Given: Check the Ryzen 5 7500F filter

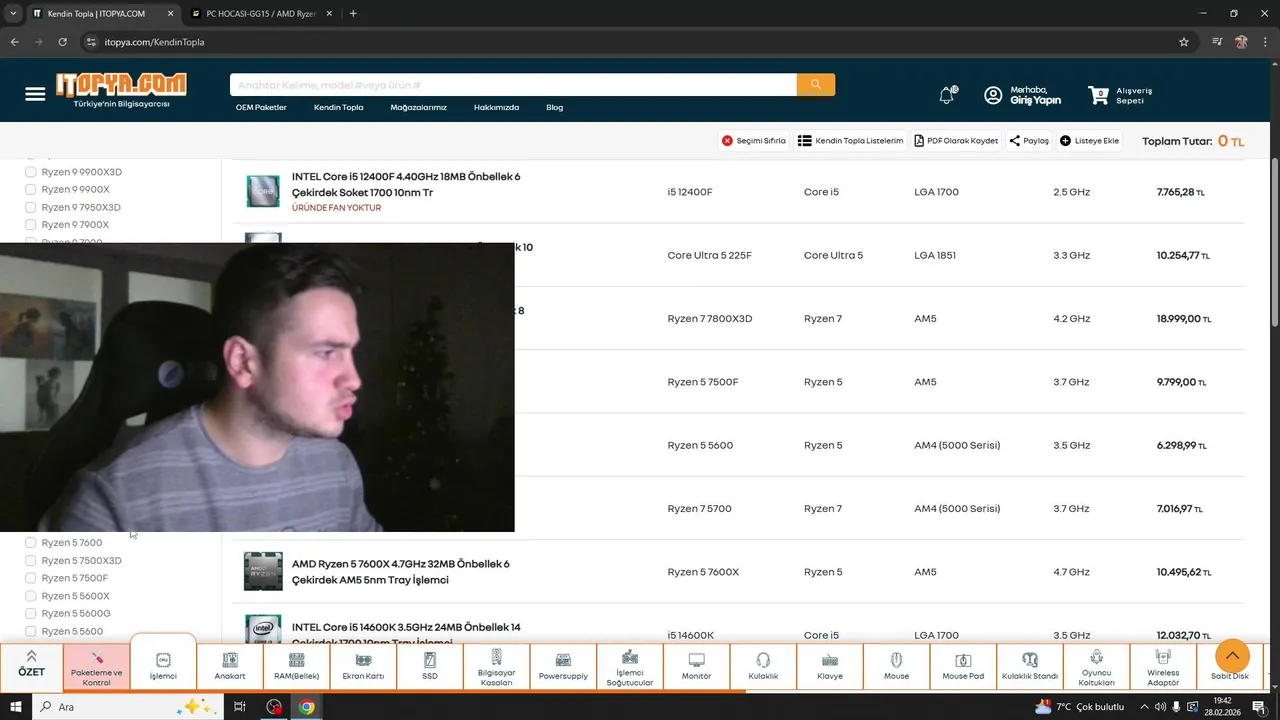Looking at the screenshot, I should (x=31, y=578).
